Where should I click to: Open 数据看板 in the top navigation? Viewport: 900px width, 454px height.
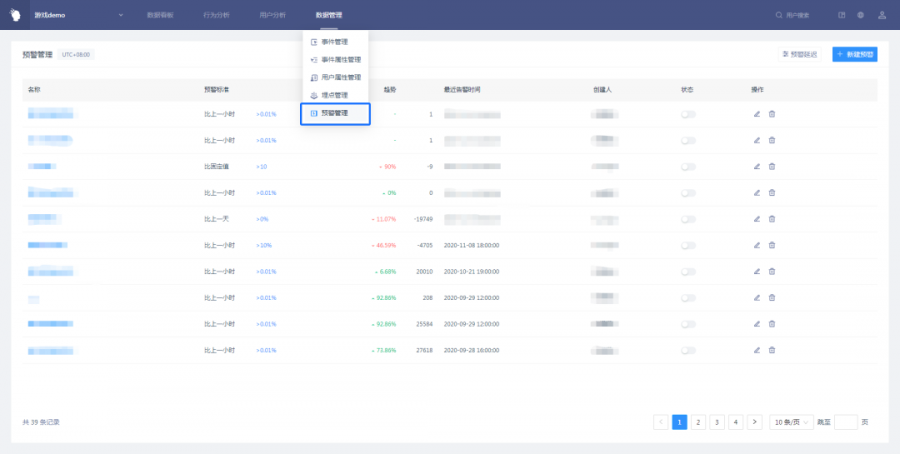click(160, 15)
